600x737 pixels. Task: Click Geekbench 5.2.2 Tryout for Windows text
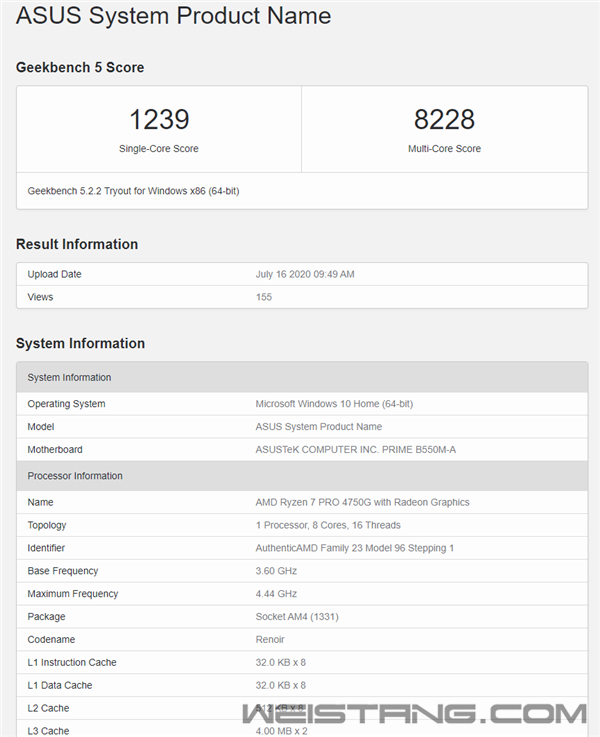pos(133,191)
